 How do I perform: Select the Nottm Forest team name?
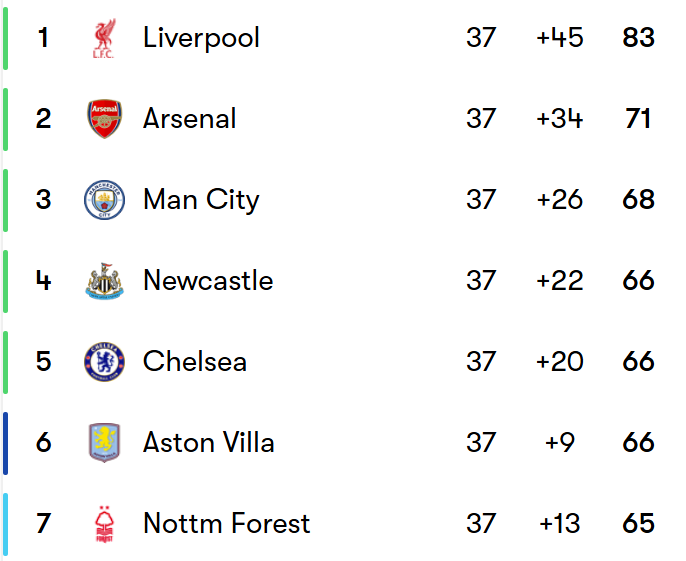click(227, 524)
